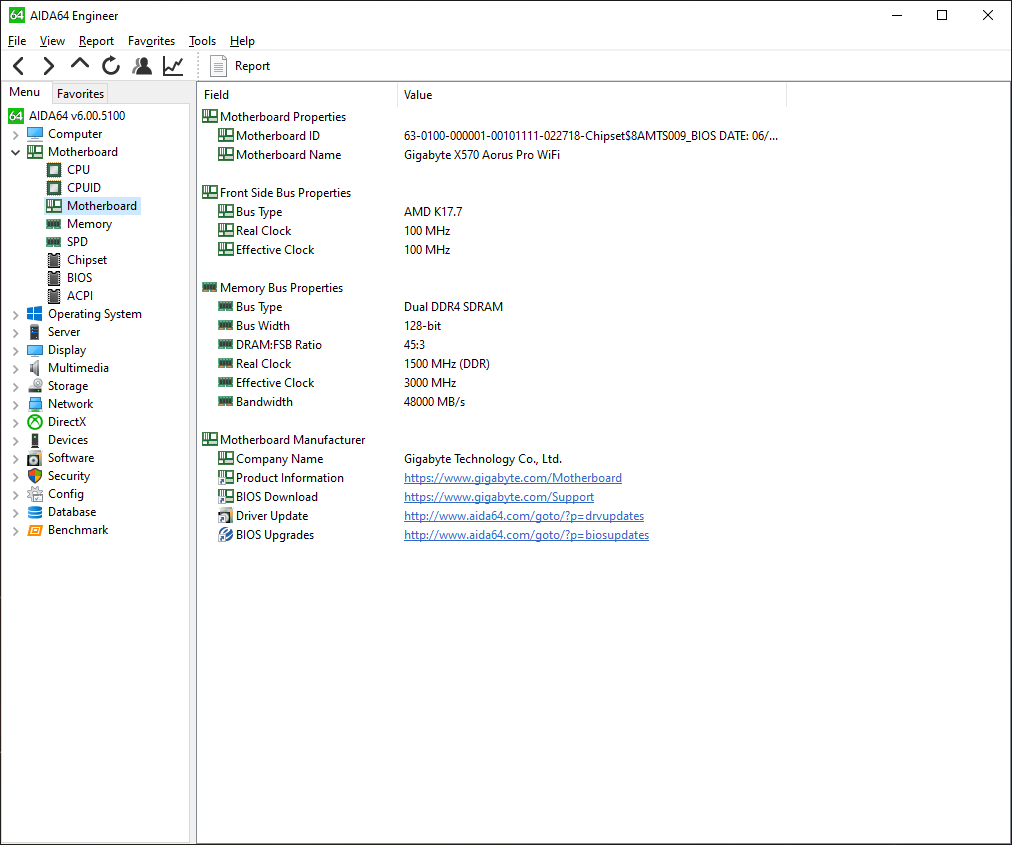The width and height of the screenshot is (1012, 845).
Task: Open the View menu
Action: (x=52, y=41)
